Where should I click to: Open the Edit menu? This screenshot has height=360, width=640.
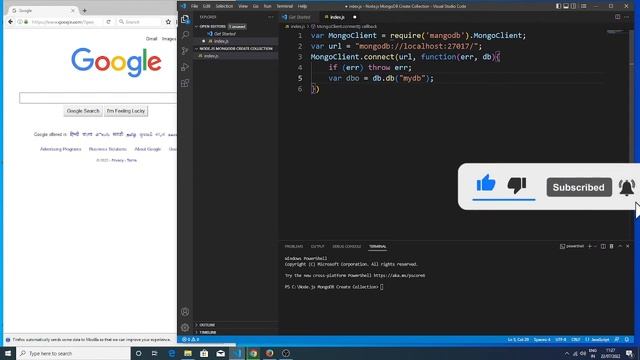(x=207, y=6)
